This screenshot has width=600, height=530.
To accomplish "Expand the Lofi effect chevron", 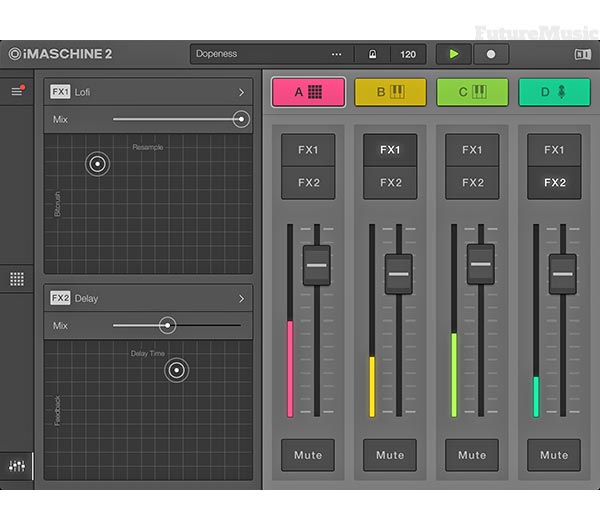I will click(x=241, y=92).
